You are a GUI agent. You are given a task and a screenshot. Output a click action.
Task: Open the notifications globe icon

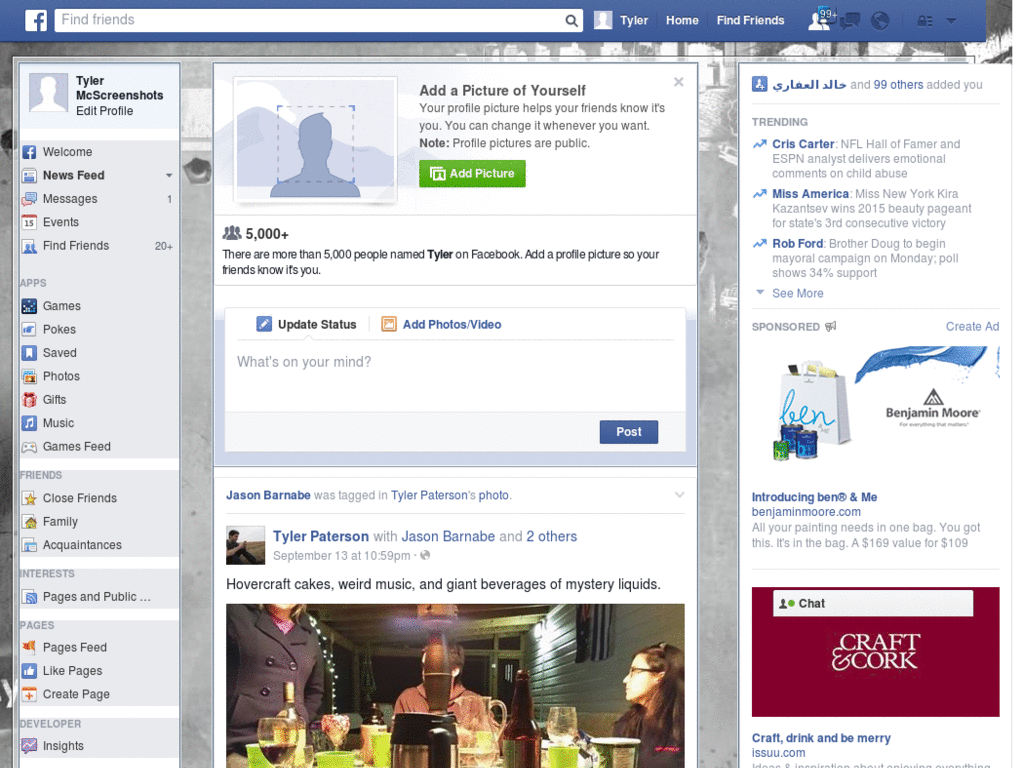(880, 21)
